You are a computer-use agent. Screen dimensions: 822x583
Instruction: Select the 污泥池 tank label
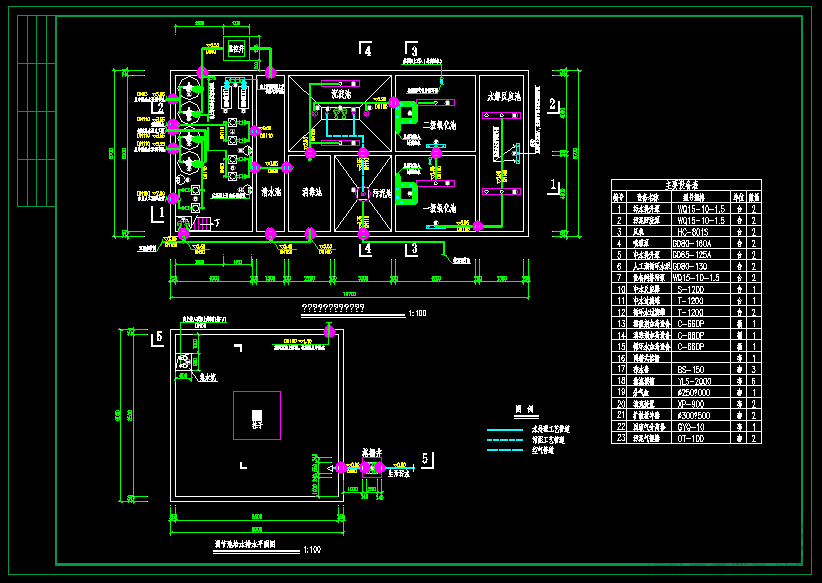pyautogui.click(x=382, y=193)
